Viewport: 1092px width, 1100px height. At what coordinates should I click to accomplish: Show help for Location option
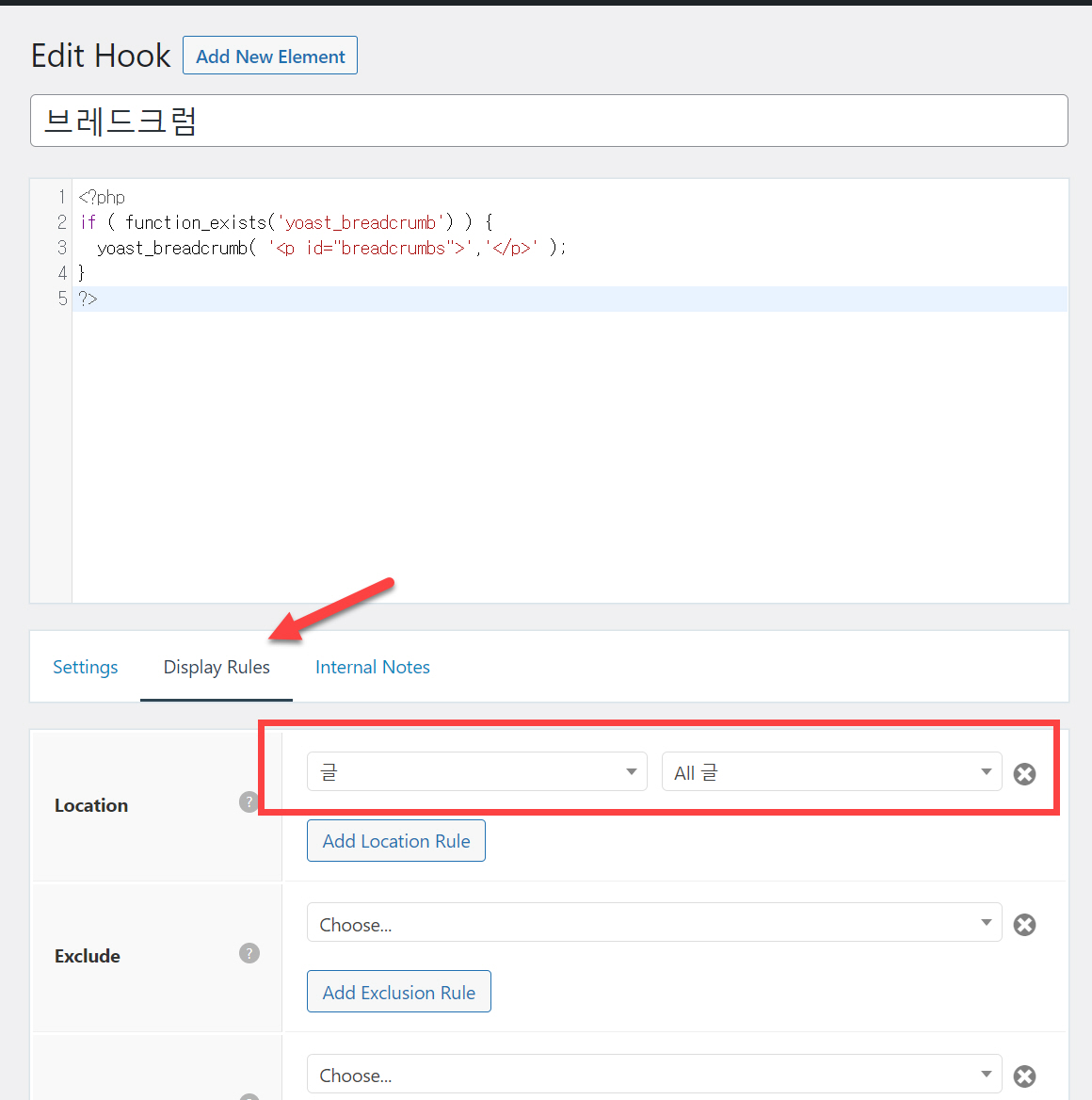[x=249, y=801]
